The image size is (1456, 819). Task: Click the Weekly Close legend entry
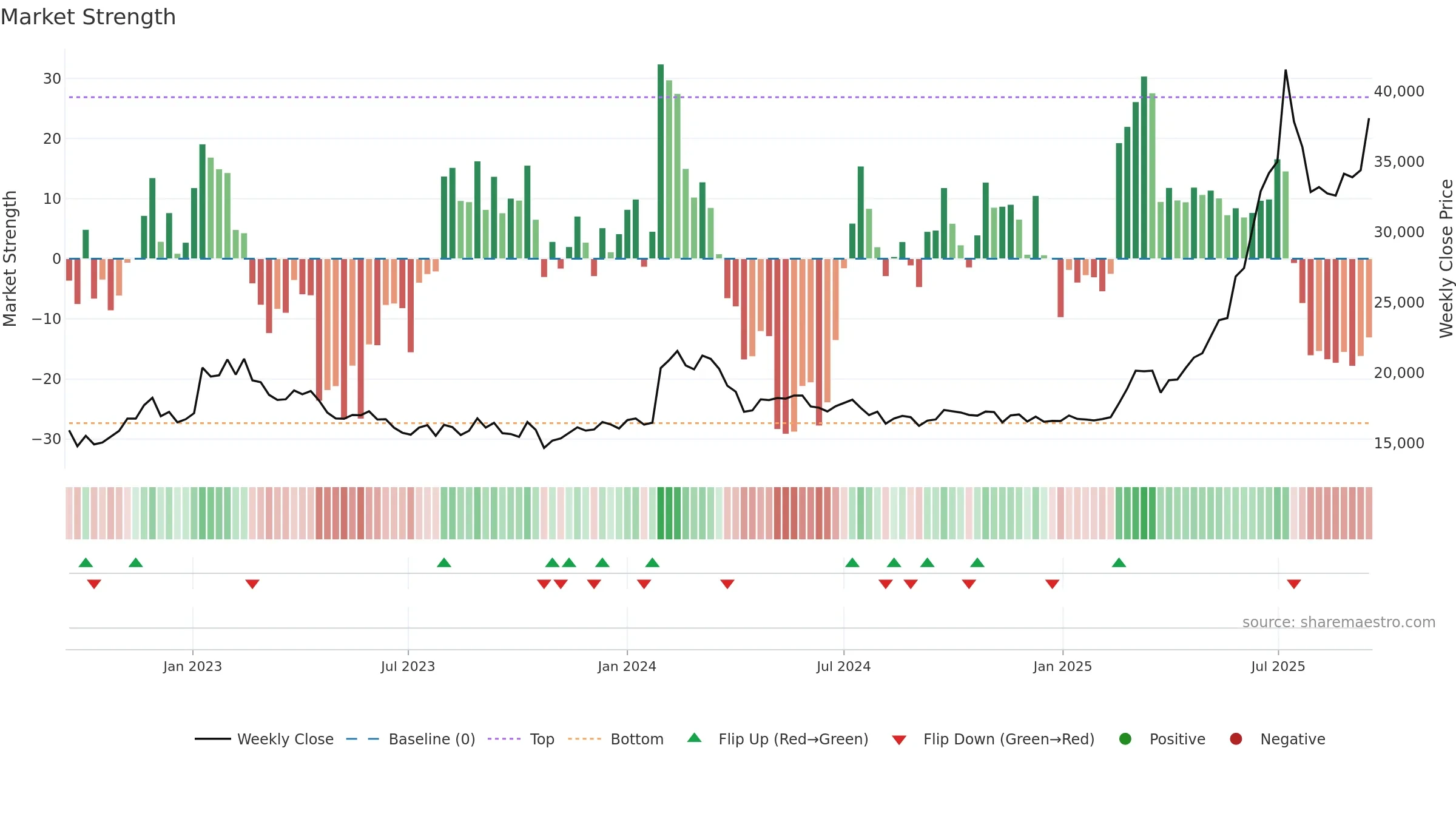click(264, 739)
